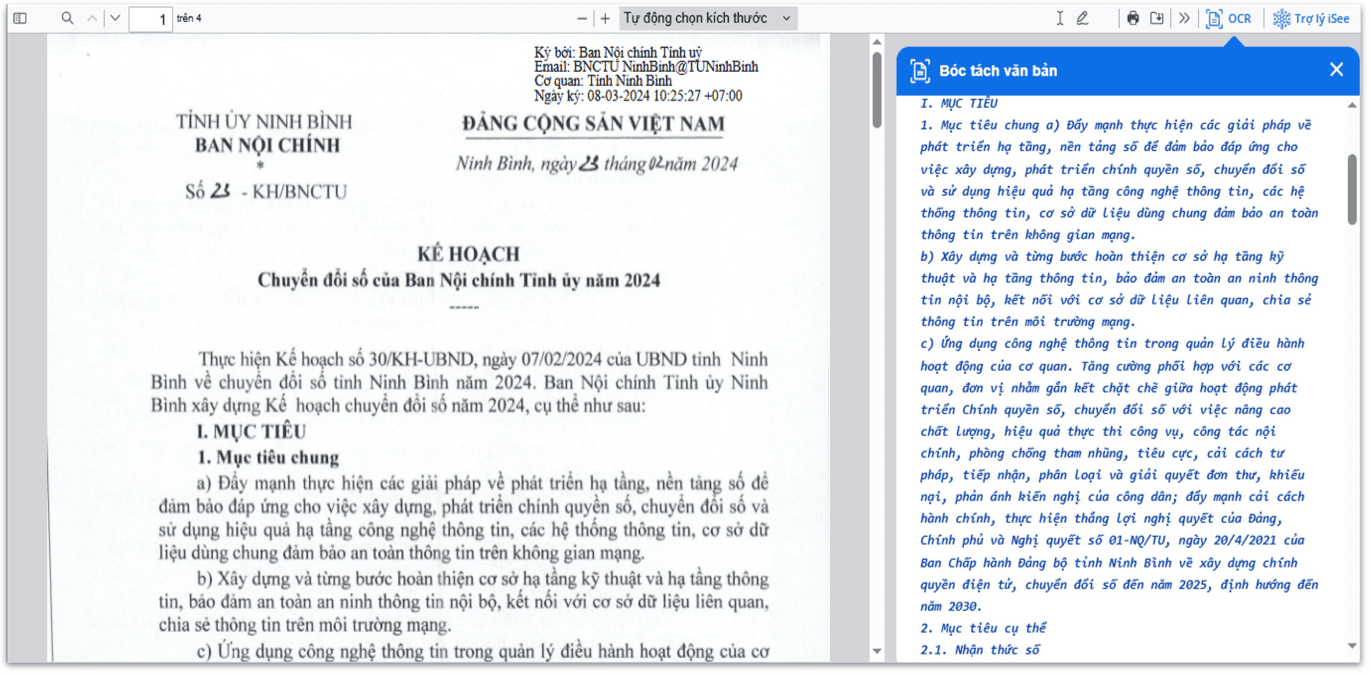Screen dimensions: 1371x675
Task: Go to the previous page
Action: click(93, 18)
